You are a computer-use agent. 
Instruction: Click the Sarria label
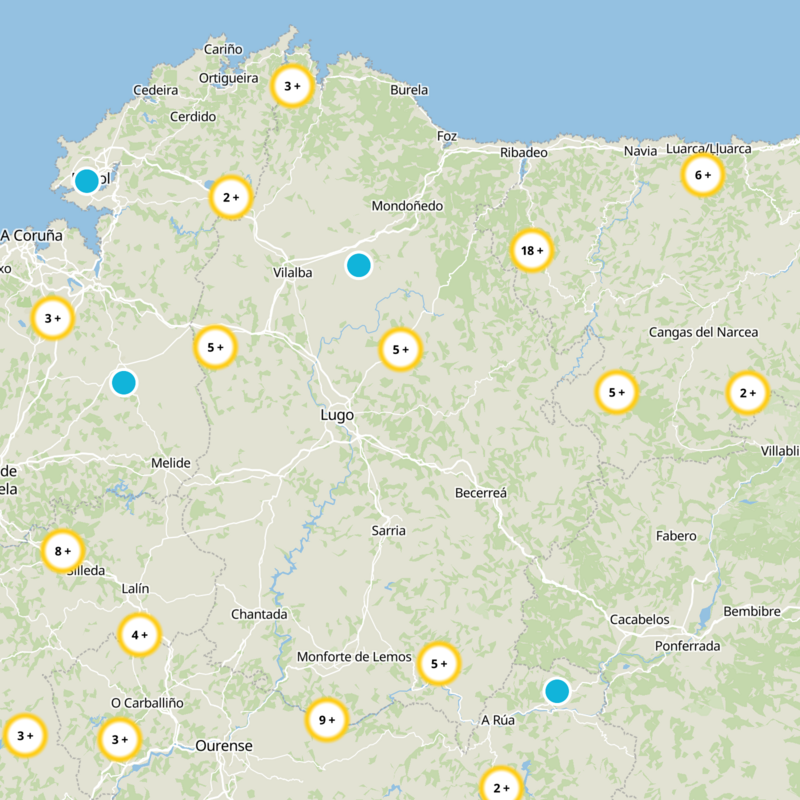(x=389, y=531)
